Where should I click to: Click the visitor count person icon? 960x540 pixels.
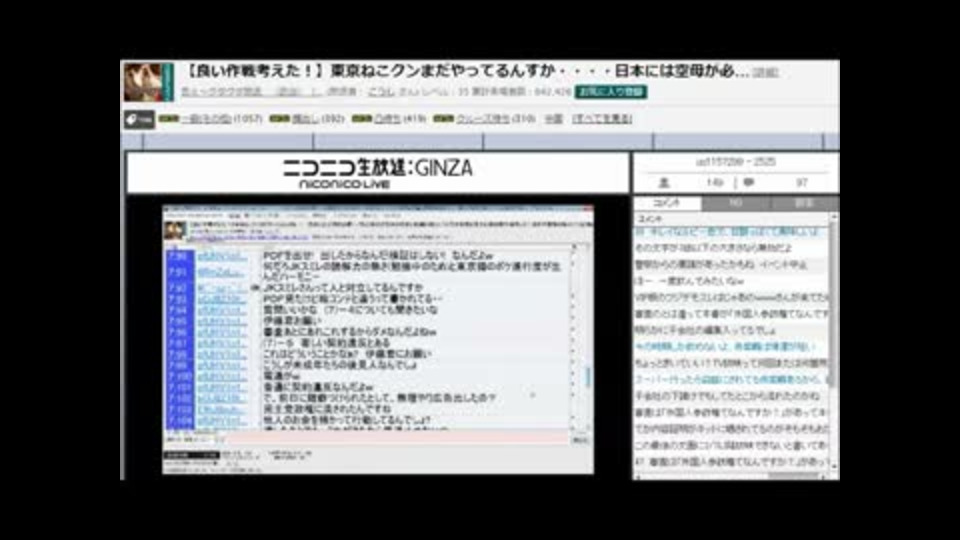664,182
